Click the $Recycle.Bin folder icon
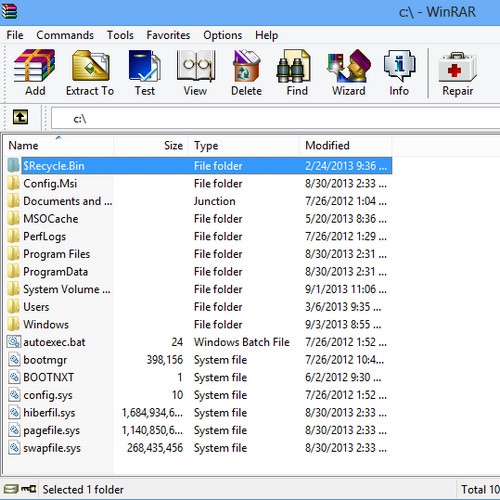This screenshot has height=500, width=500. pyautogui.click(x=13, y=165)
